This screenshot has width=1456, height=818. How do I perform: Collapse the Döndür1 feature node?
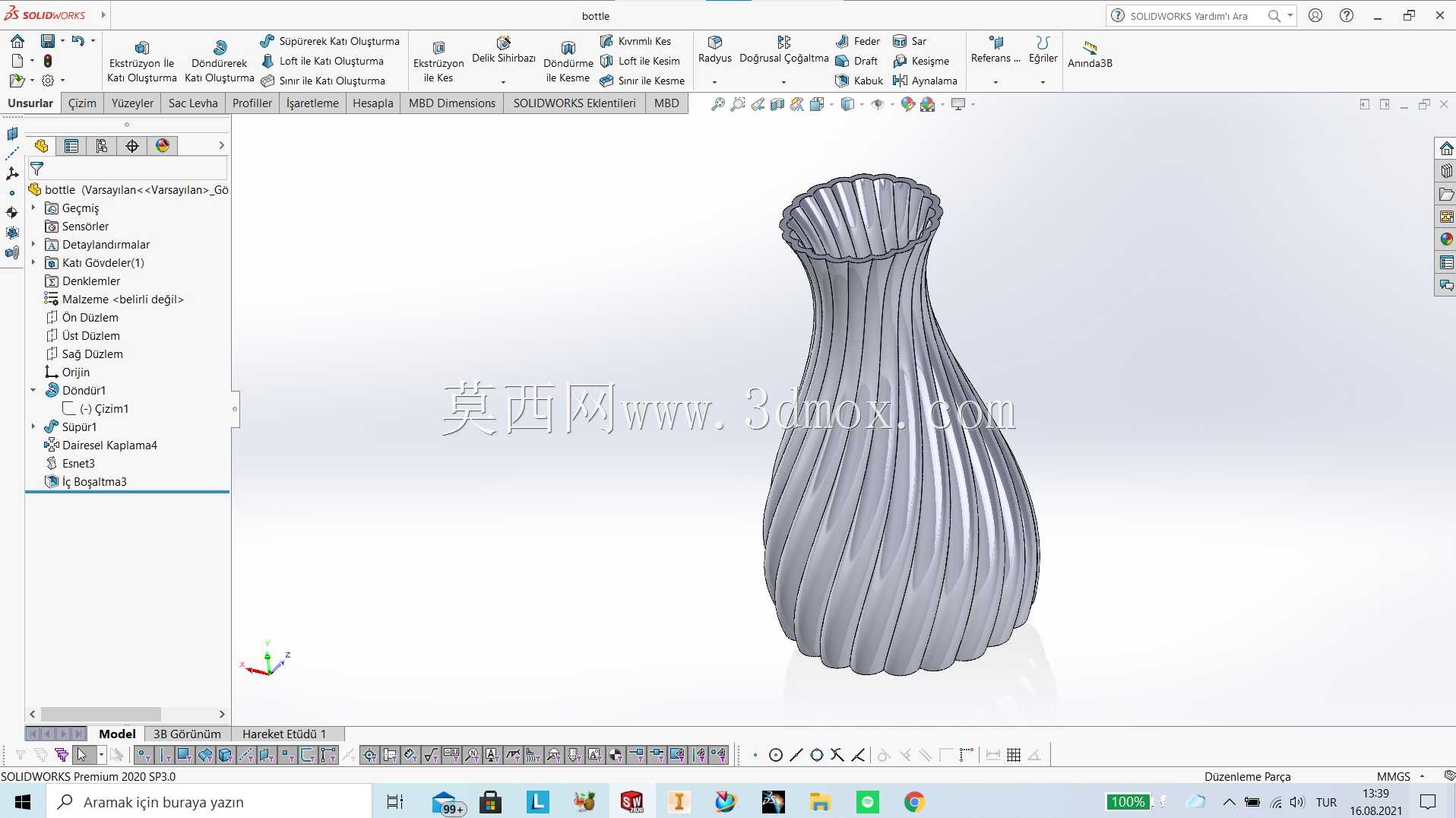click(33, 390)
